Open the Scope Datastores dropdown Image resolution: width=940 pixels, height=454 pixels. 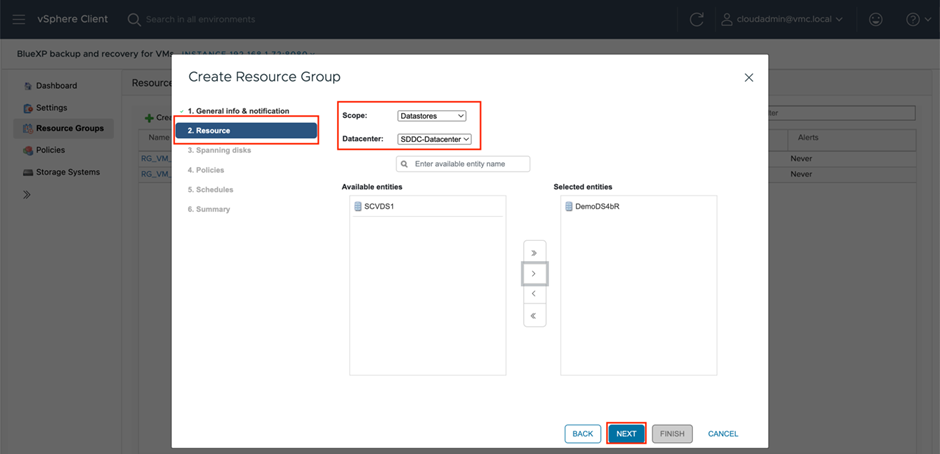point(431,116)
